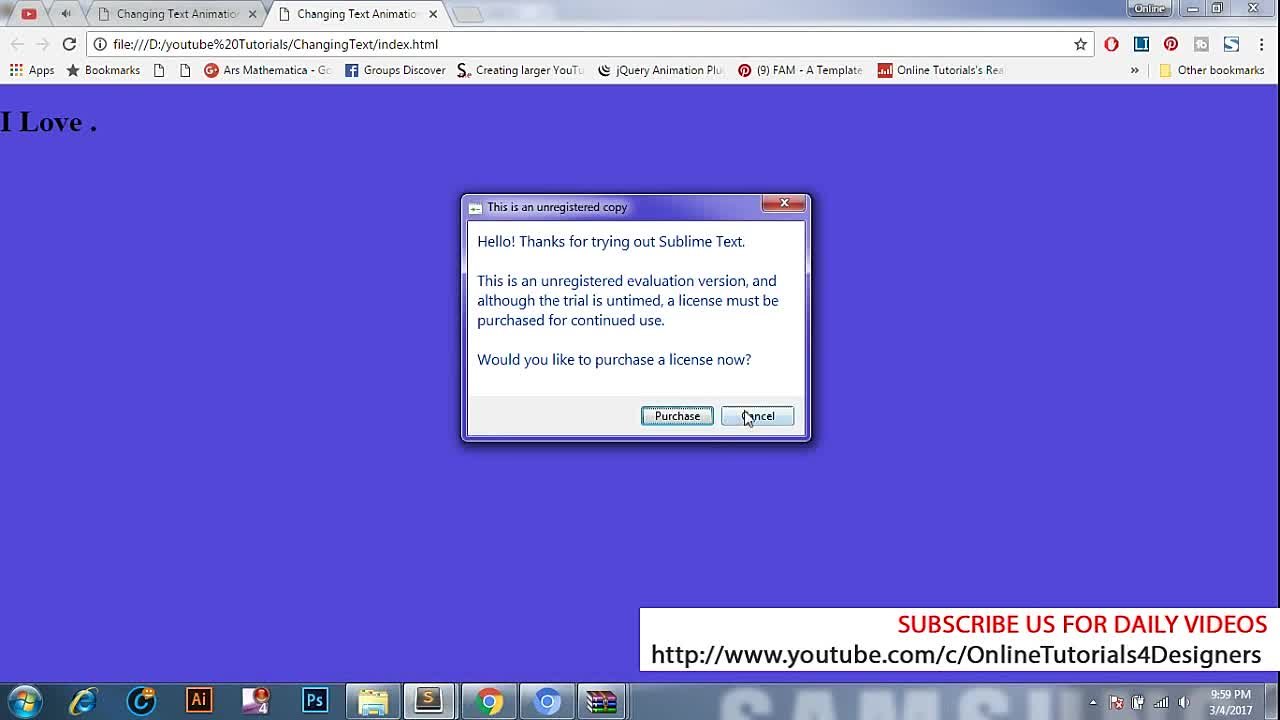Screen dimensions: 1280x720
Task: Open the Chrome menu three dots
Action: [1261, 44]
